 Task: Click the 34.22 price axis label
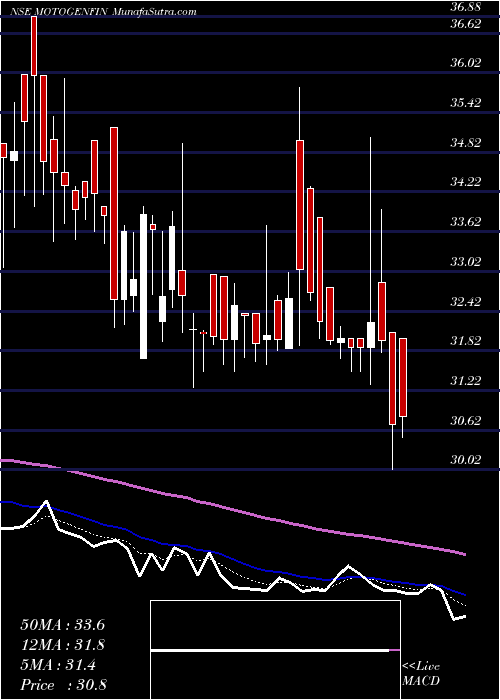tap(465, 182)
